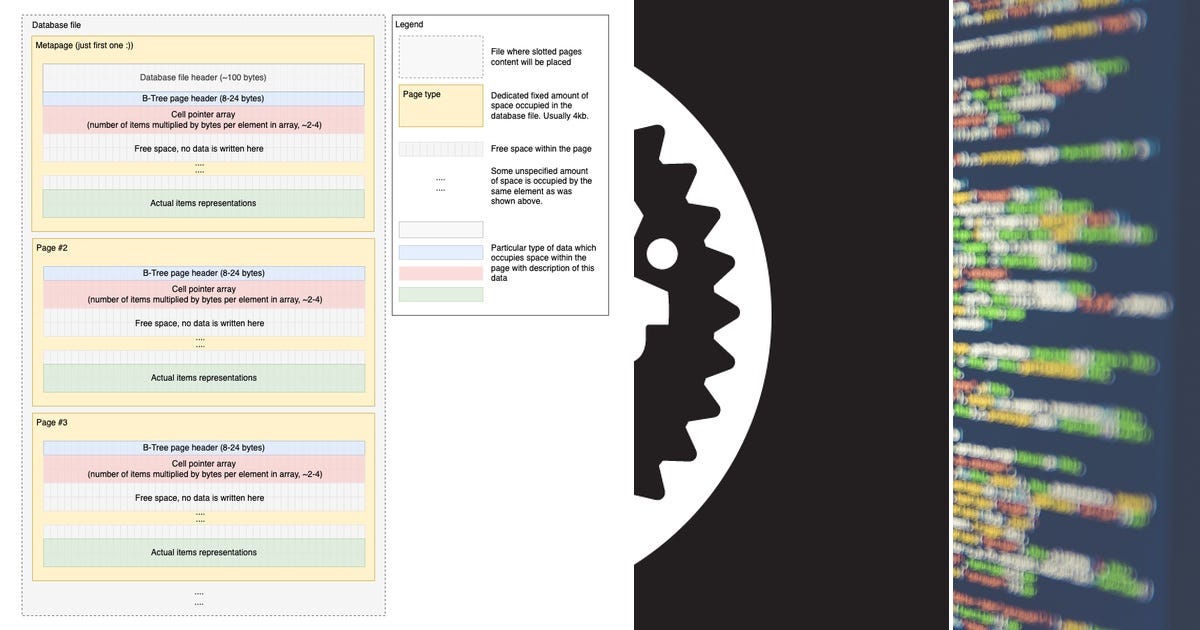This screenshot has width=1200, height=630.
Task: Click the striped free space legend swatch
Action: tap(440, 148)
